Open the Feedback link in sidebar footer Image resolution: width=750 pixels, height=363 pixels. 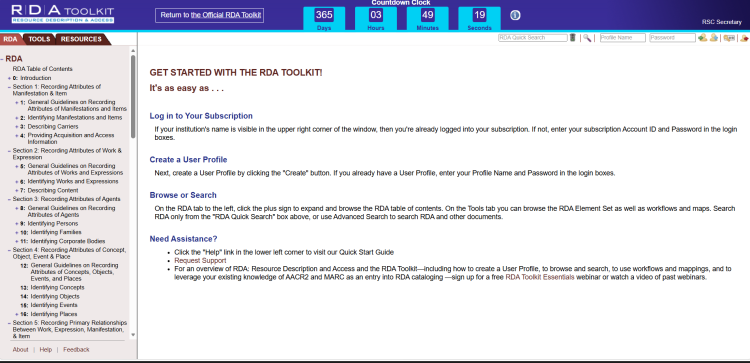point(76,350)
